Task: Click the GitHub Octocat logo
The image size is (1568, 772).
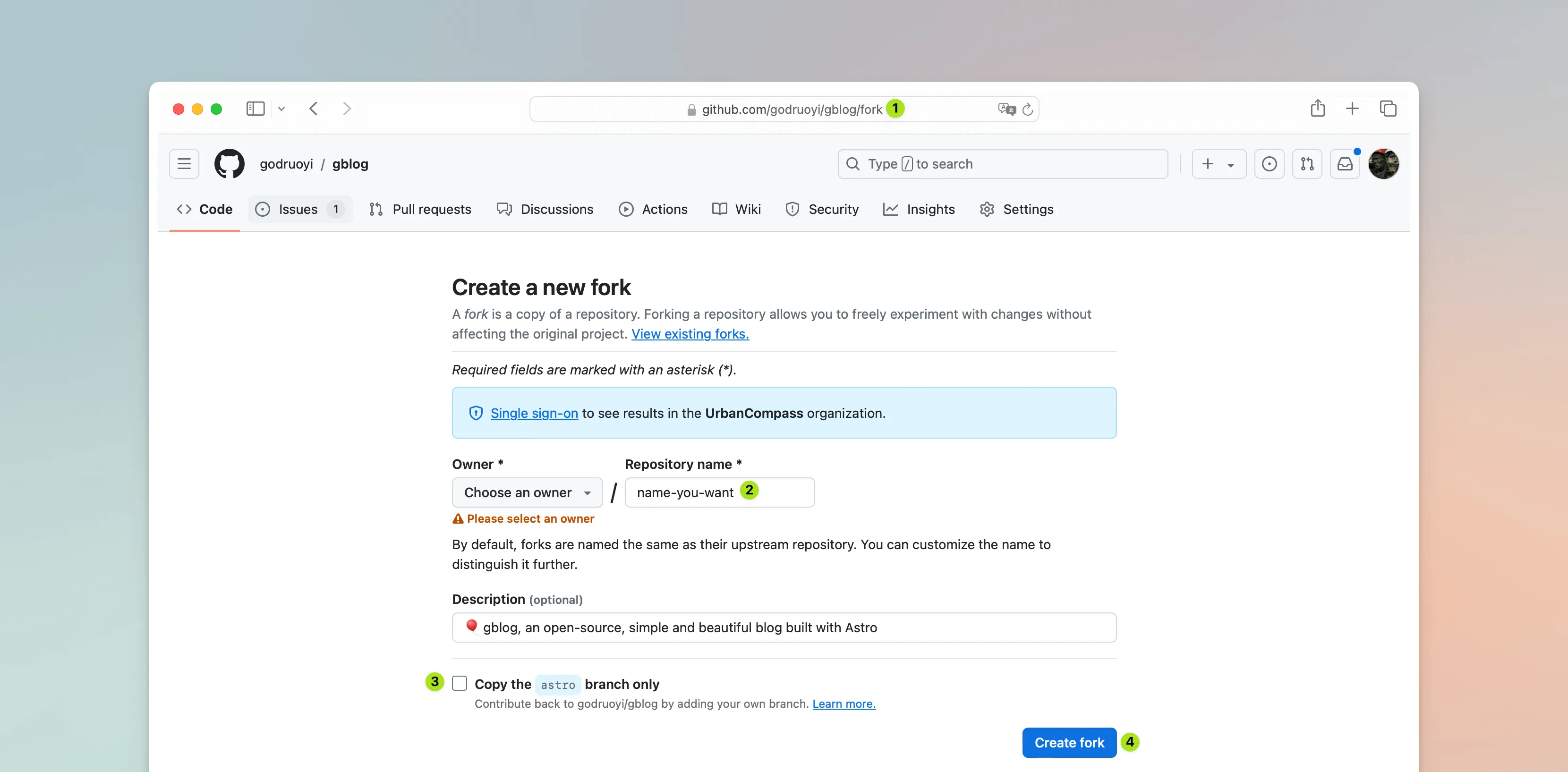Action: (x=229, y=164)
